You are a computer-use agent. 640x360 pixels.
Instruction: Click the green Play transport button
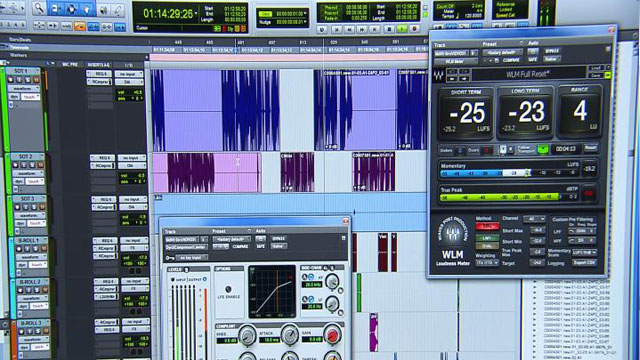click(x=402, y=29)
